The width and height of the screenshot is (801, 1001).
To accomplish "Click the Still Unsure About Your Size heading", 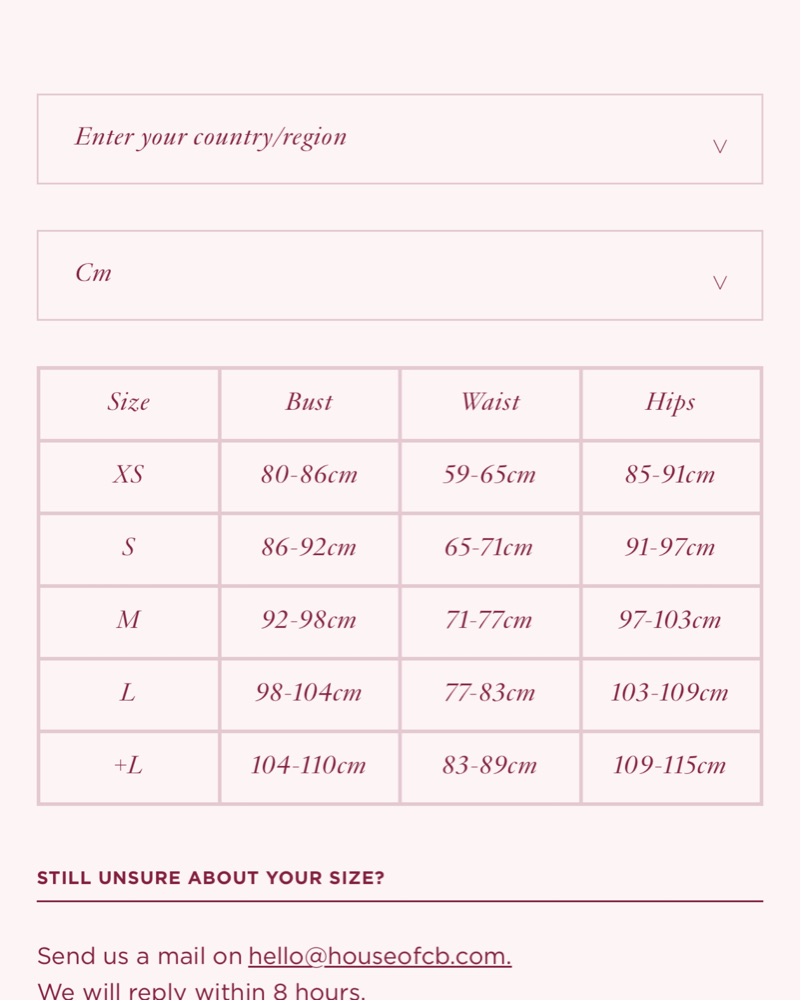I will point(211,878).
